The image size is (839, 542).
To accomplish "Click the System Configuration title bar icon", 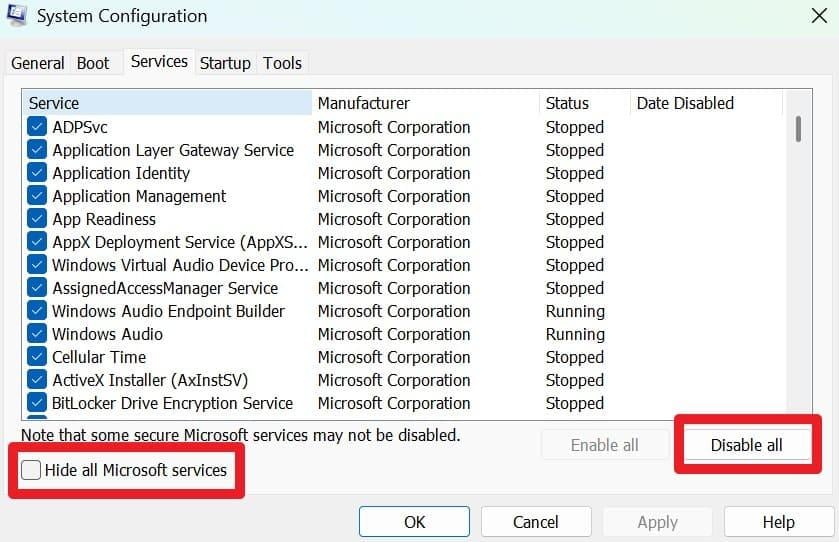I will 16,15.
